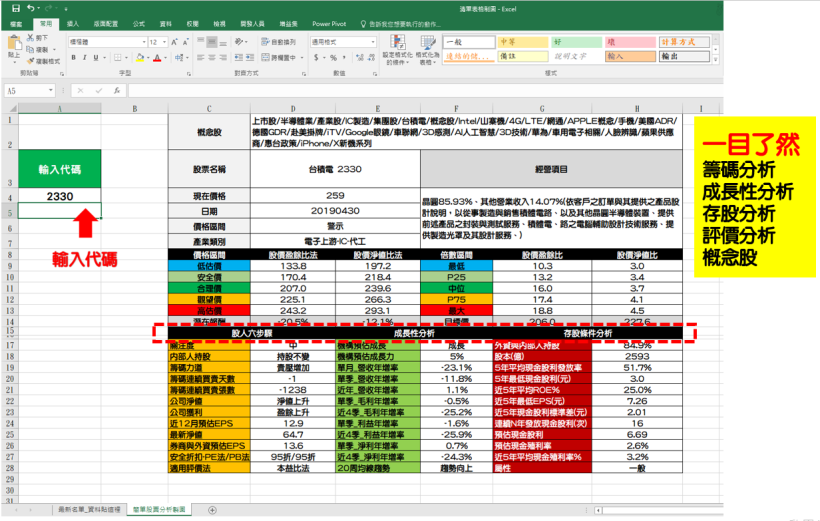
Task: Click the Tell Me search box
Action: 401,24
